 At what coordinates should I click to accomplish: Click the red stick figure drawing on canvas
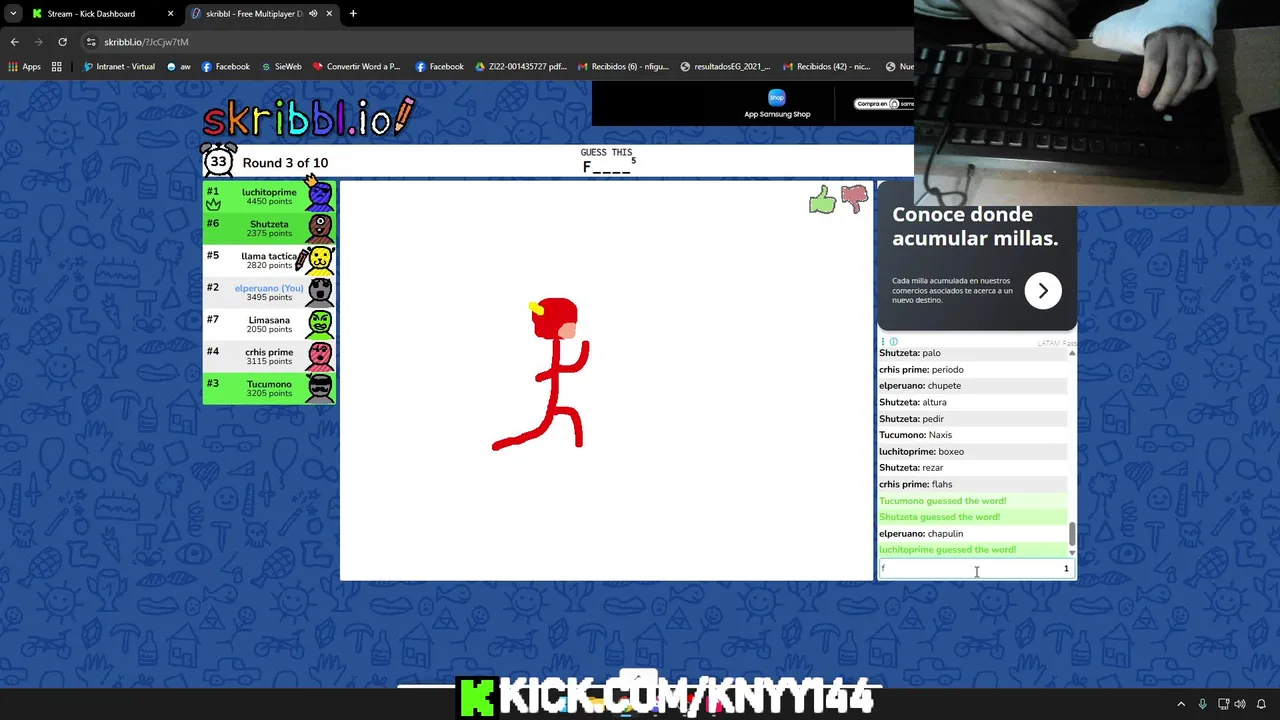click(543, 373)
